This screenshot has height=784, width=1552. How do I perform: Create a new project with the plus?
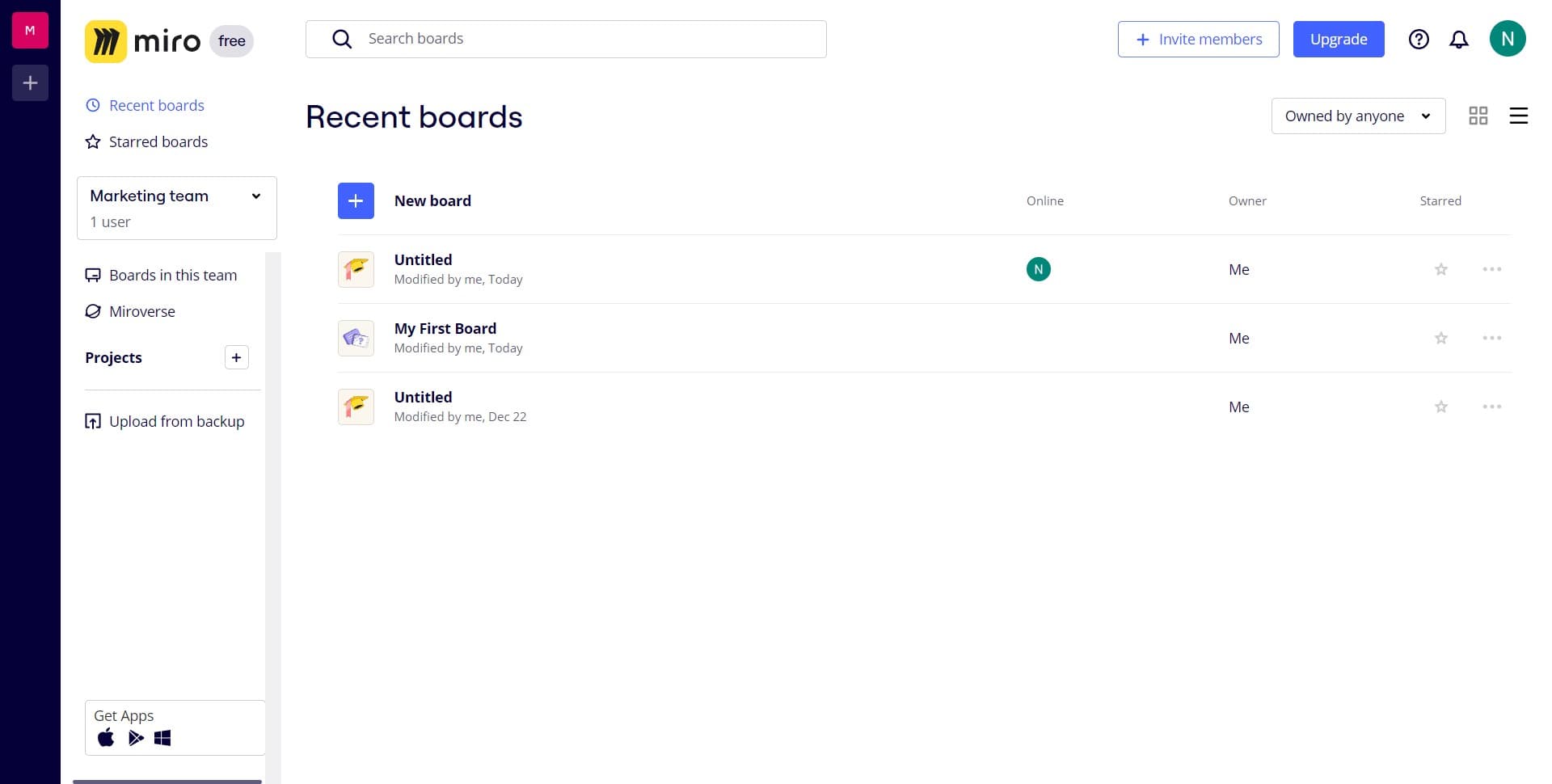coord(236,357)
